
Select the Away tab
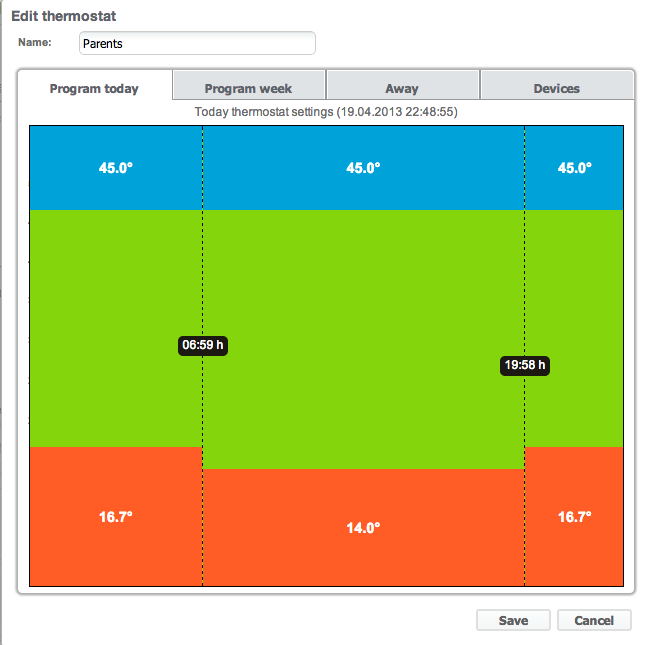pyautogui.click(x=402, y=88)
